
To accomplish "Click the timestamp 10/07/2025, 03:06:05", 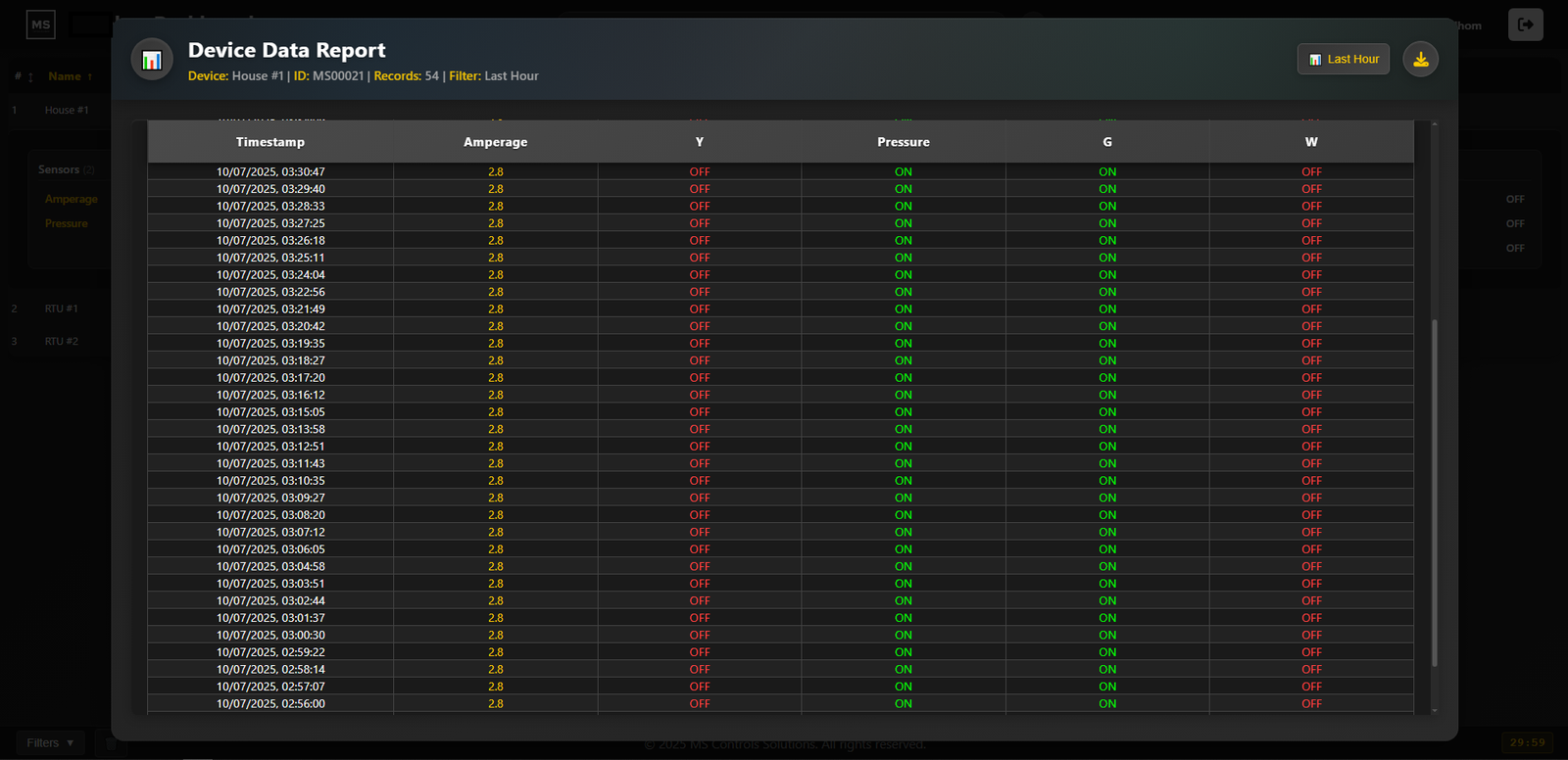I will pyautogui.click(x=270, y=548).
